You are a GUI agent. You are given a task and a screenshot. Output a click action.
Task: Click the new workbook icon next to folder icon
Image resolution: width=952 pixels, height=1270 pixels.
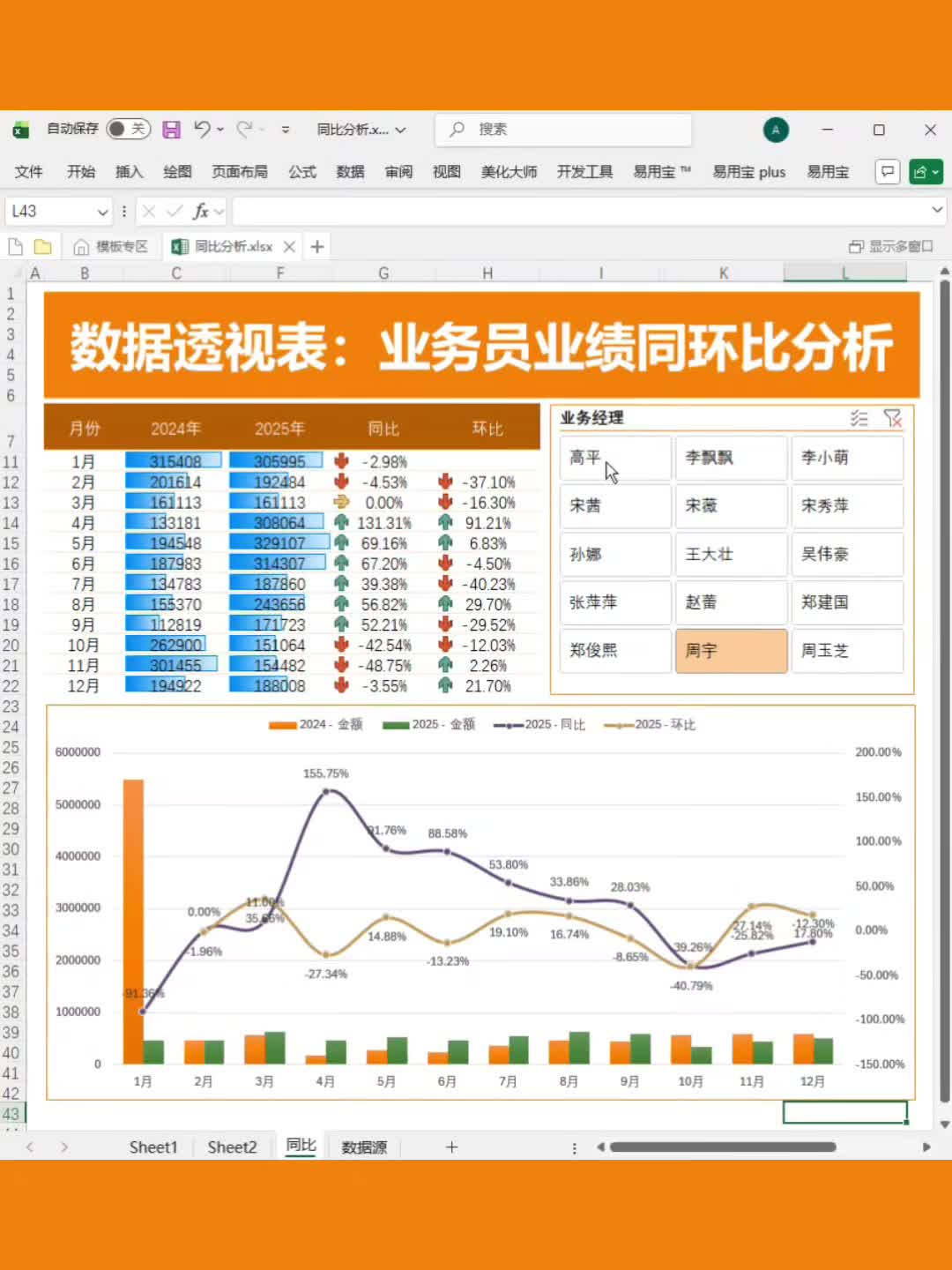[14, 246]
